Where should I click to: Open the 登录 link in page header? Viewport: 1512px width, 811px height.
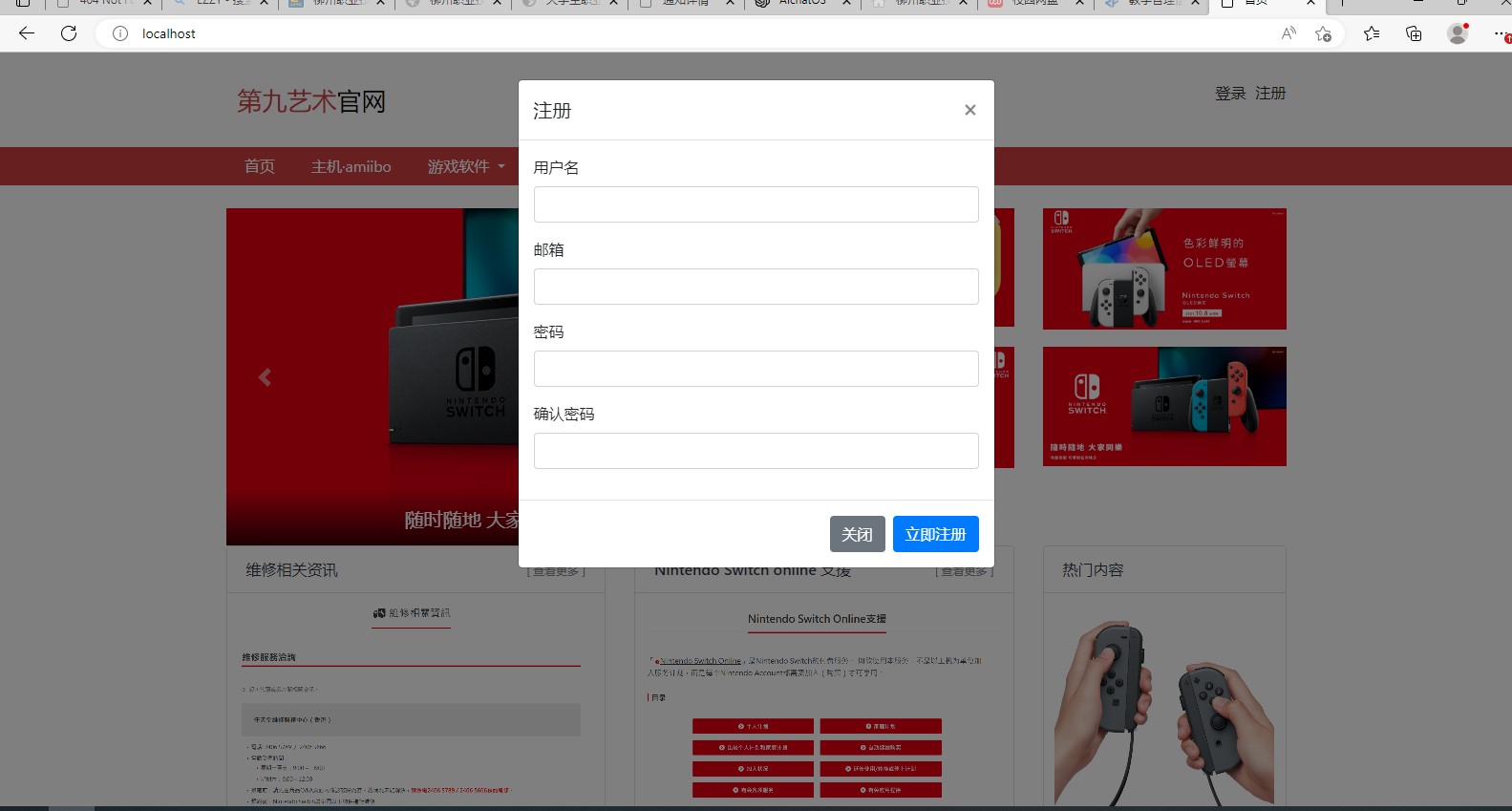pyautogui.click(x=1230, y=94)
